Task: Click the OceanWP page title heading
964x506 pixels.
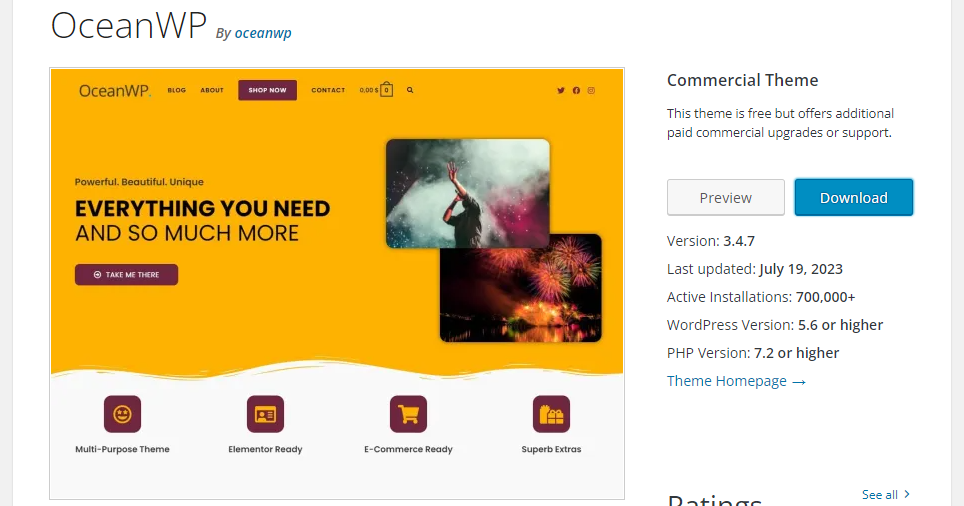Action: pos(128,26)
